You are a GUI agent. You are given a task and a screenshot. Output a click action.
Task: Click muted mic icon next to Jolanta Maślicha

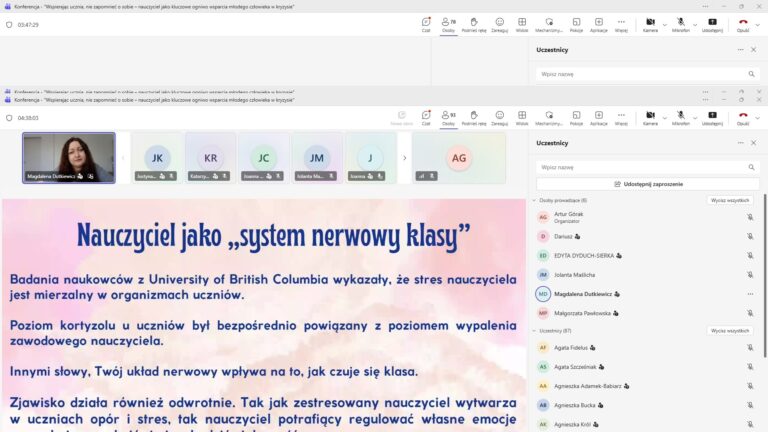pyautogui.click(x=750, y=275)
